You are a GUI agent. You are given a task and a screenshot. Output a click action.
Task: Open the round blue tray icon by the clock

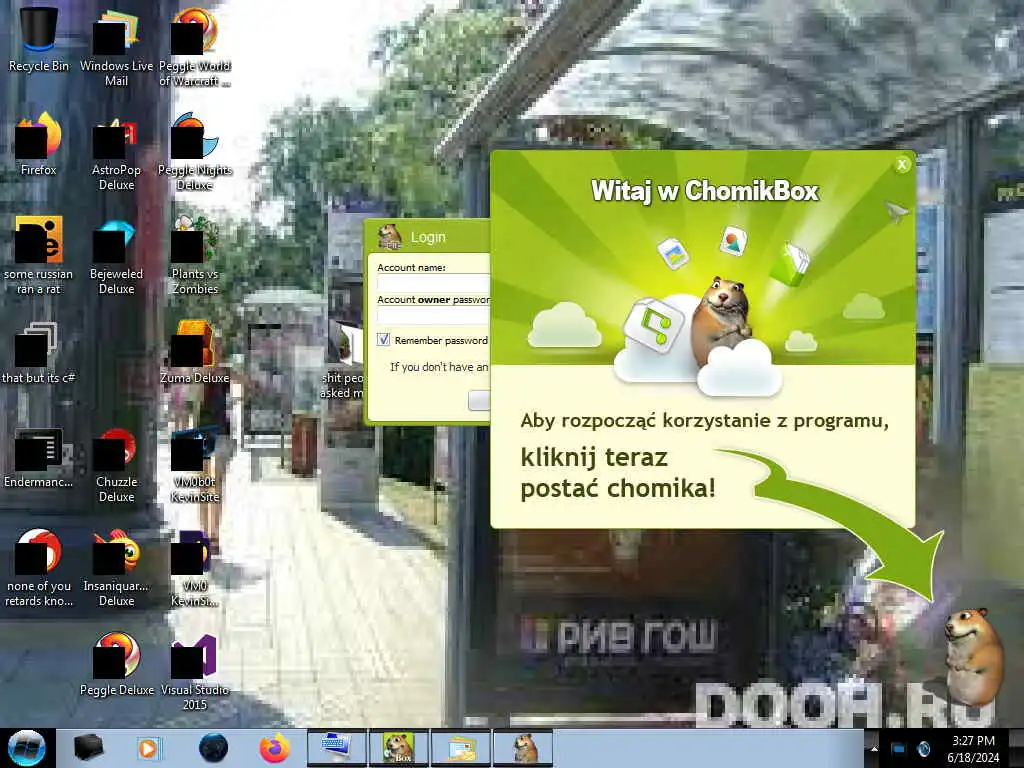(923, 748)
